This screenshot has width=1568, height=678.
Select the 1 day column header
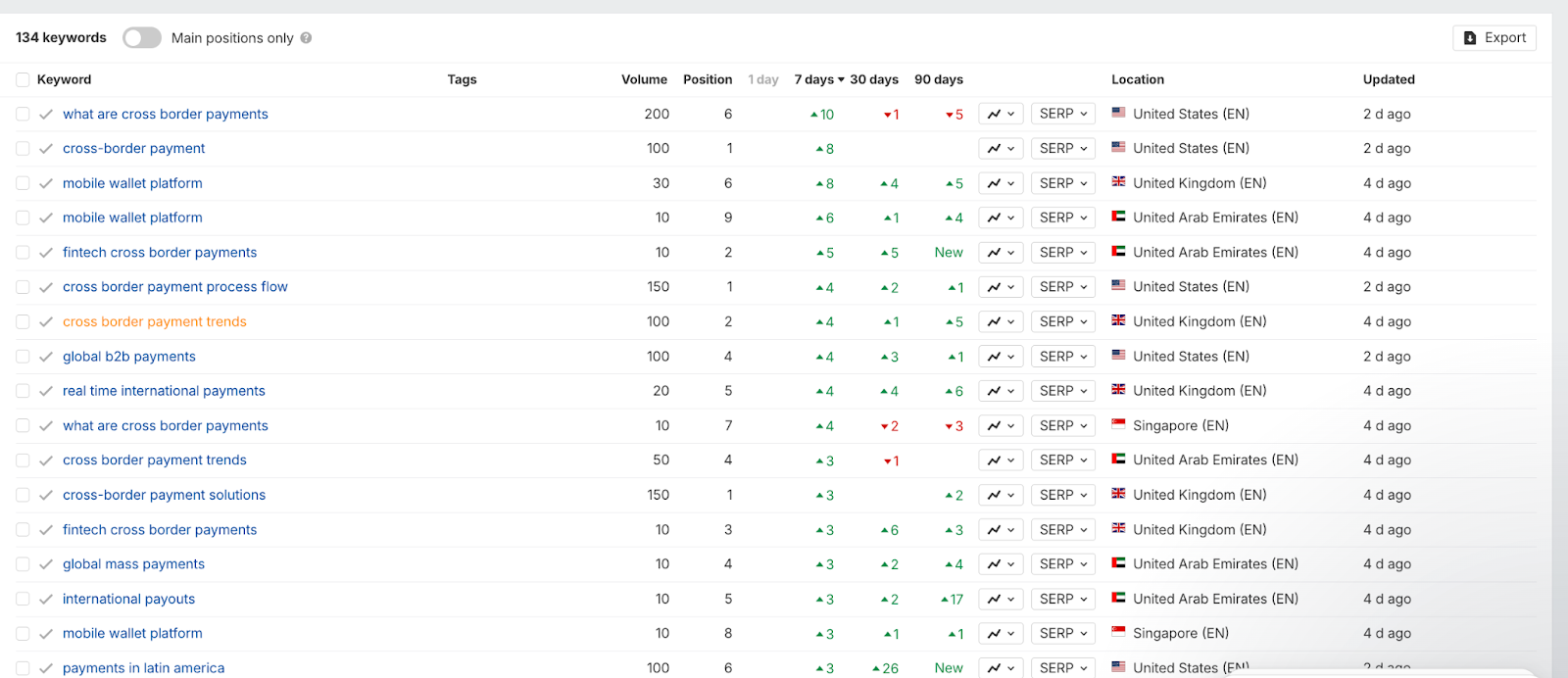tap(763, 79)
